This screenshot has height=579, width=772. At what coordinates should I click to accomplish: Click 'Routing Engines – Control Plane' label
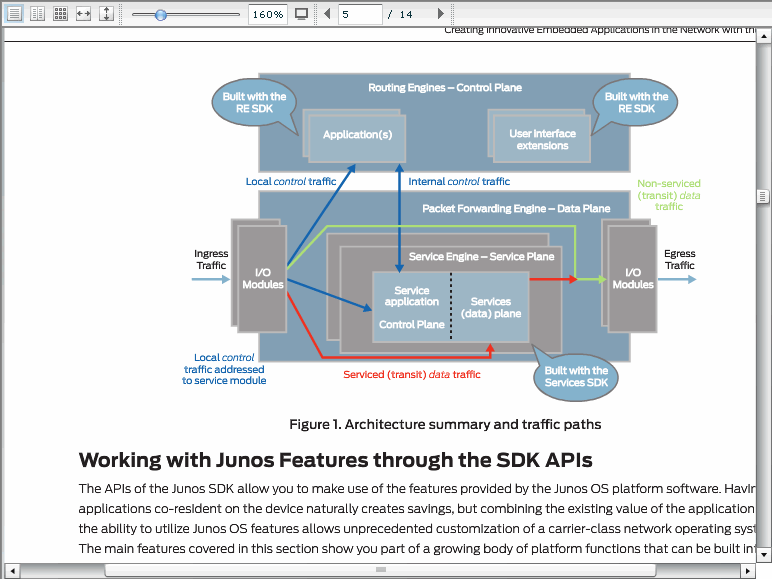[445, 88]
